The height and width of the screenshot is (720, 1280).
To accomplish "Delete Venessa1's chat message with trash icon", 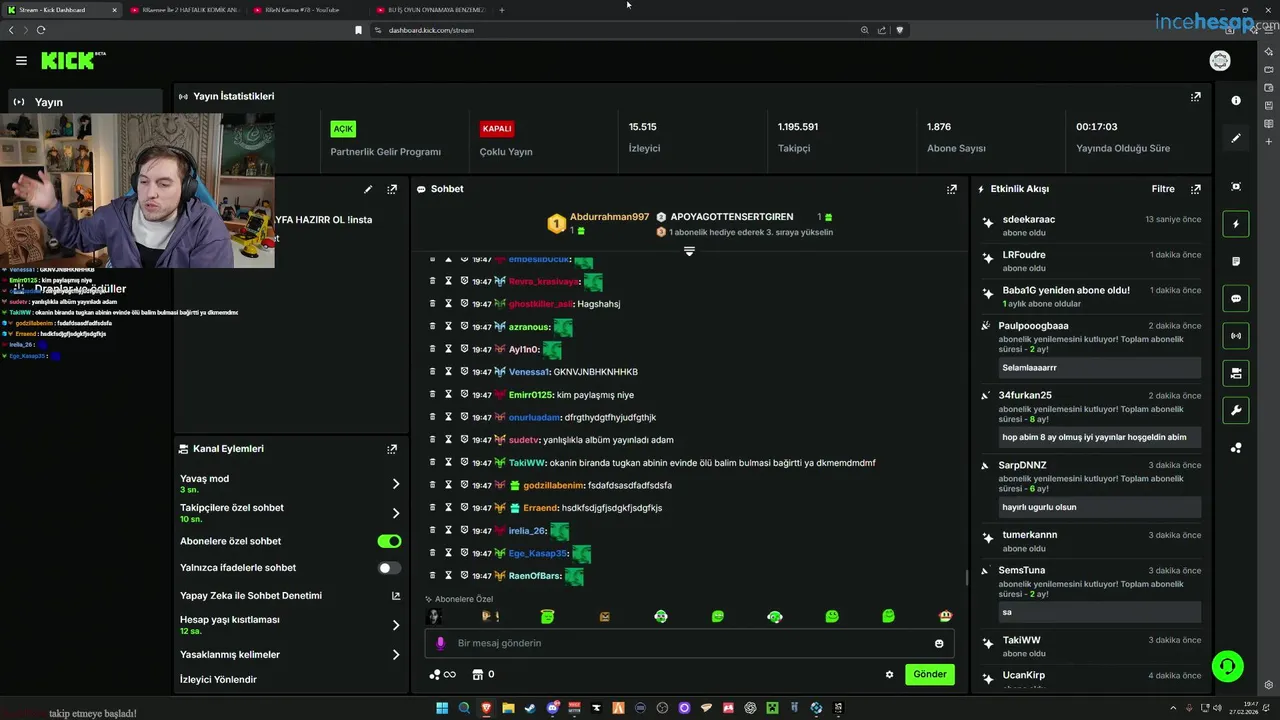I will (x=432, y=372).
